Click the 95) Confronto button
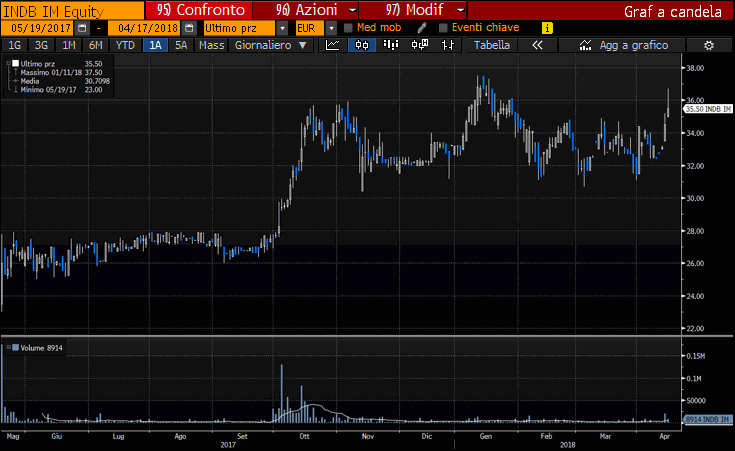Image resolution: width=735 pixels, height=451 pixels. pyautogui.click(x=199, y=10)
